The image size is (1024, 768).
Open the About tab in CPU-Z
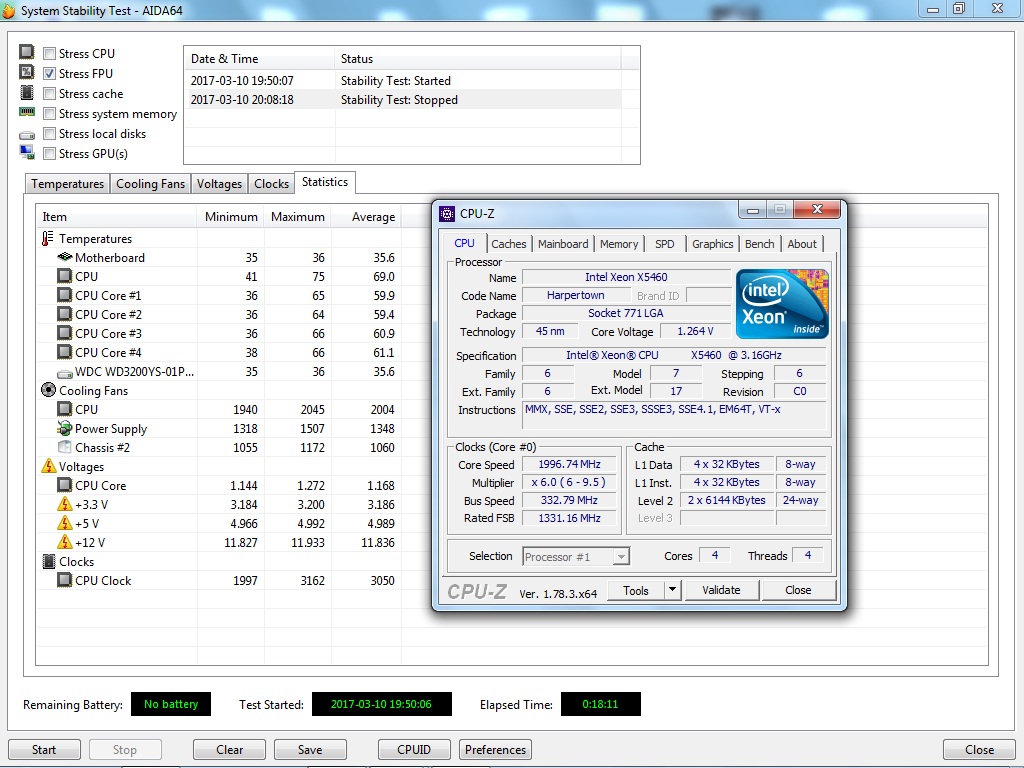click(802, 244)
